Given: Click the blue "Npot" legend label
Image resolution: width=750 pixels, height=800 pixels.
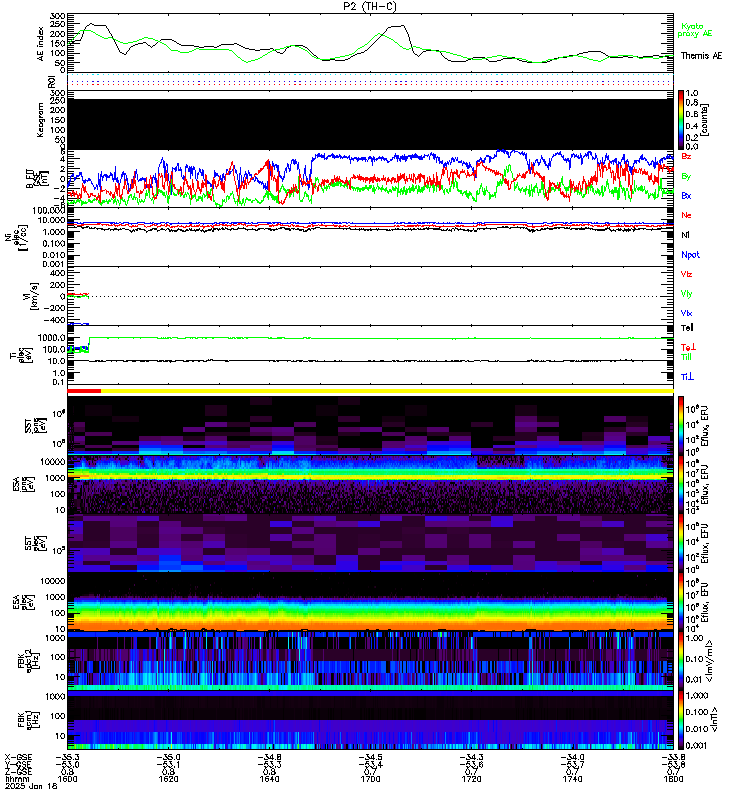Looking at the screenshot, I should click(690, 255).
